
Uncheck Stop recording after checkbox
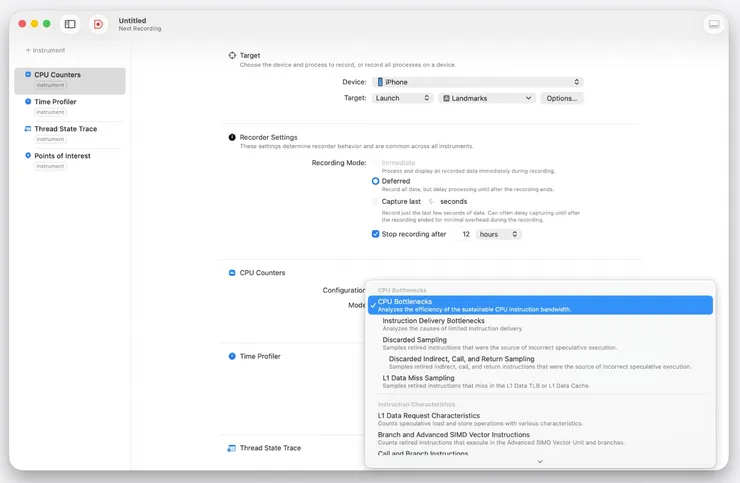tap(376, 234)
